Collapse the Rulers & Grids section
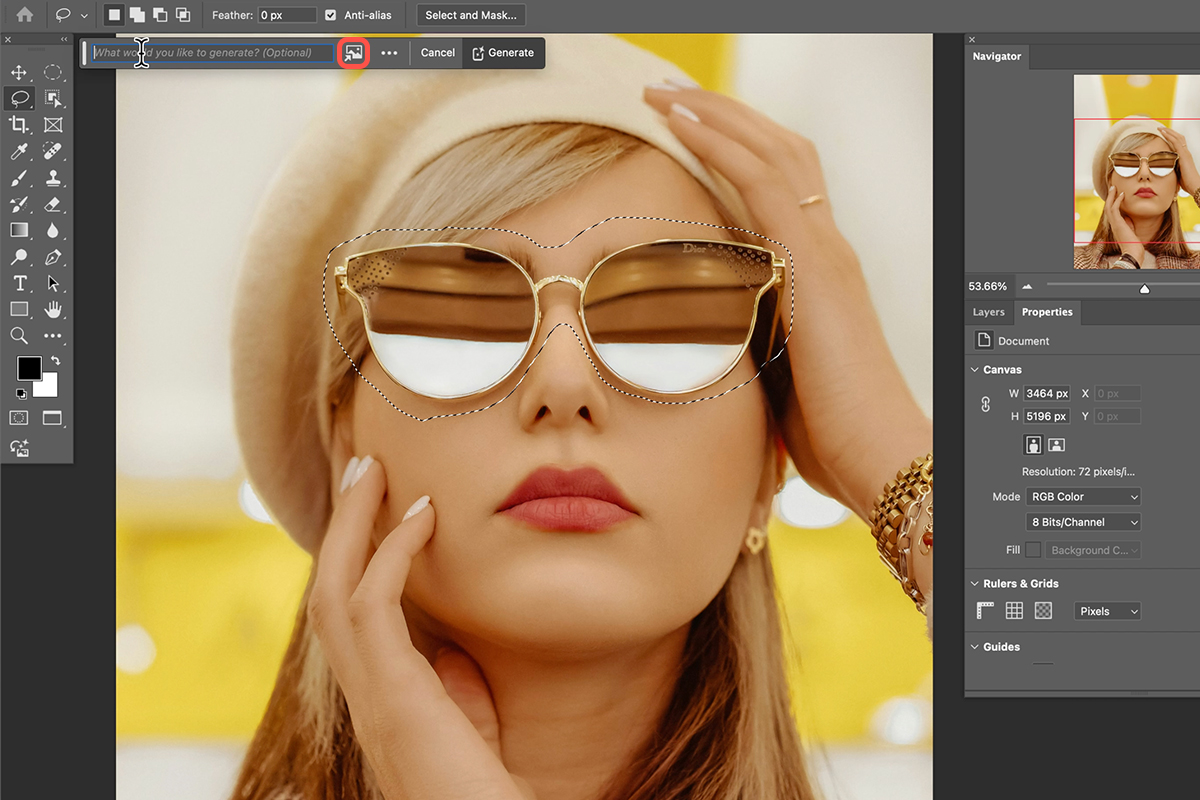 tap(975, 583)
